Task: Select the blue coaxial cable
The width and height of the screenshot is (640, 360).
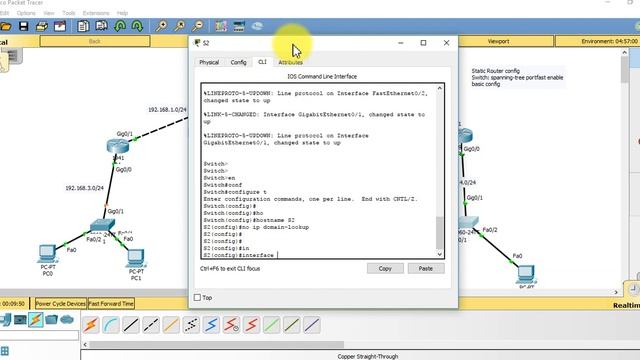Action: [211, 325]
